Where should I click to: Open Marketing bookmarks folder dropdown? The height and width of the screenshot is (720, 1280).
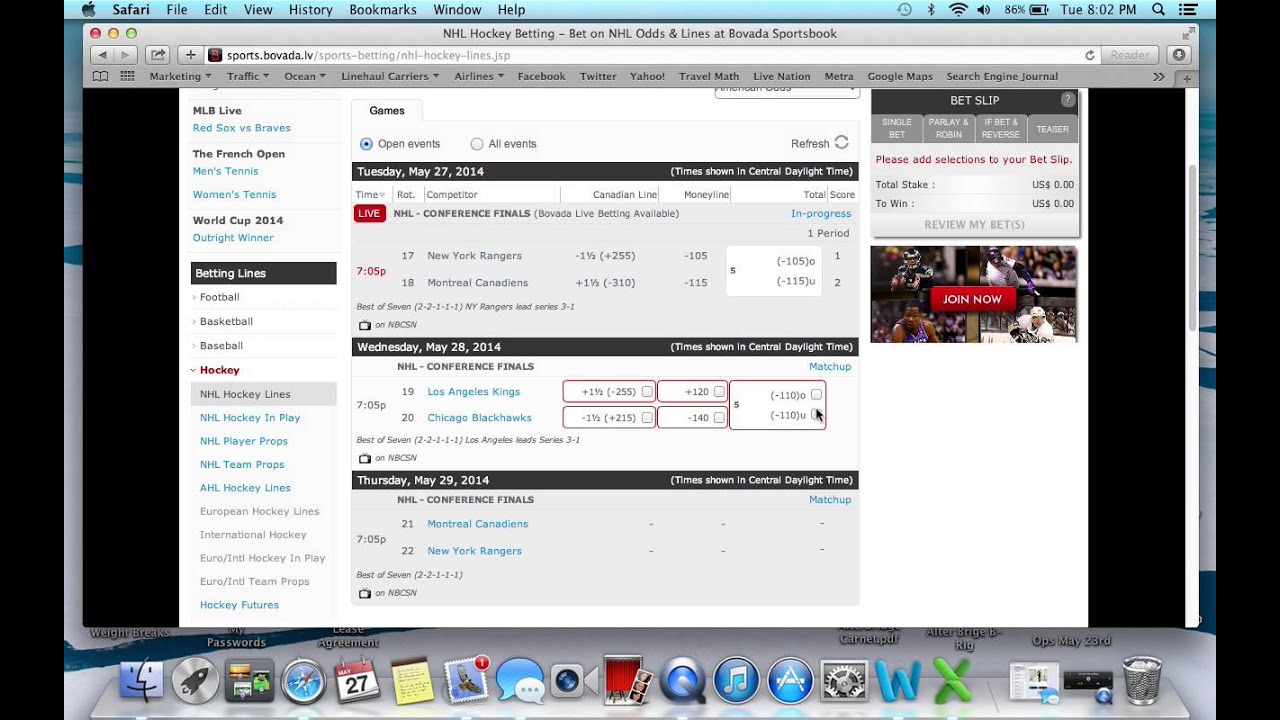click(x=181, y=76)
